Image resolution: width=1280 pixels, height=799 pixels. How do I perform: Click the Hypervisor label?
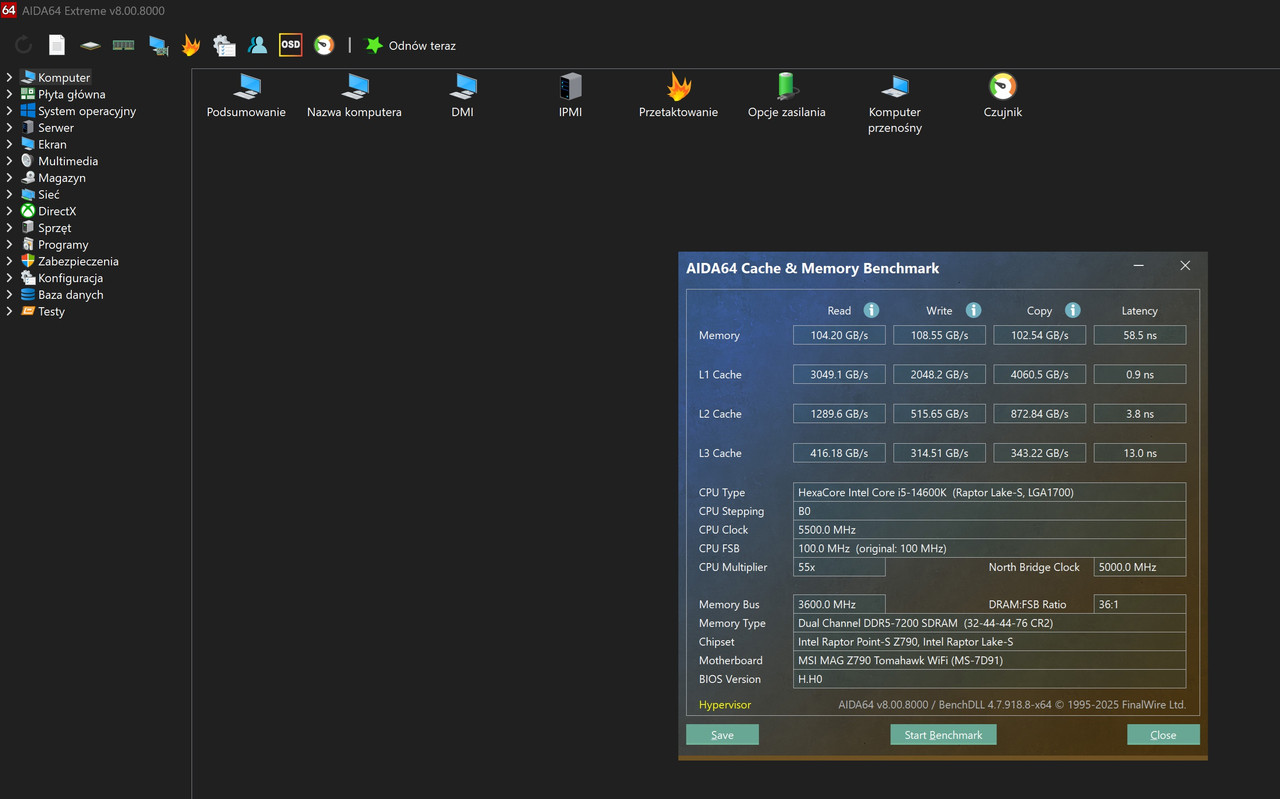(x=725, y=705)
